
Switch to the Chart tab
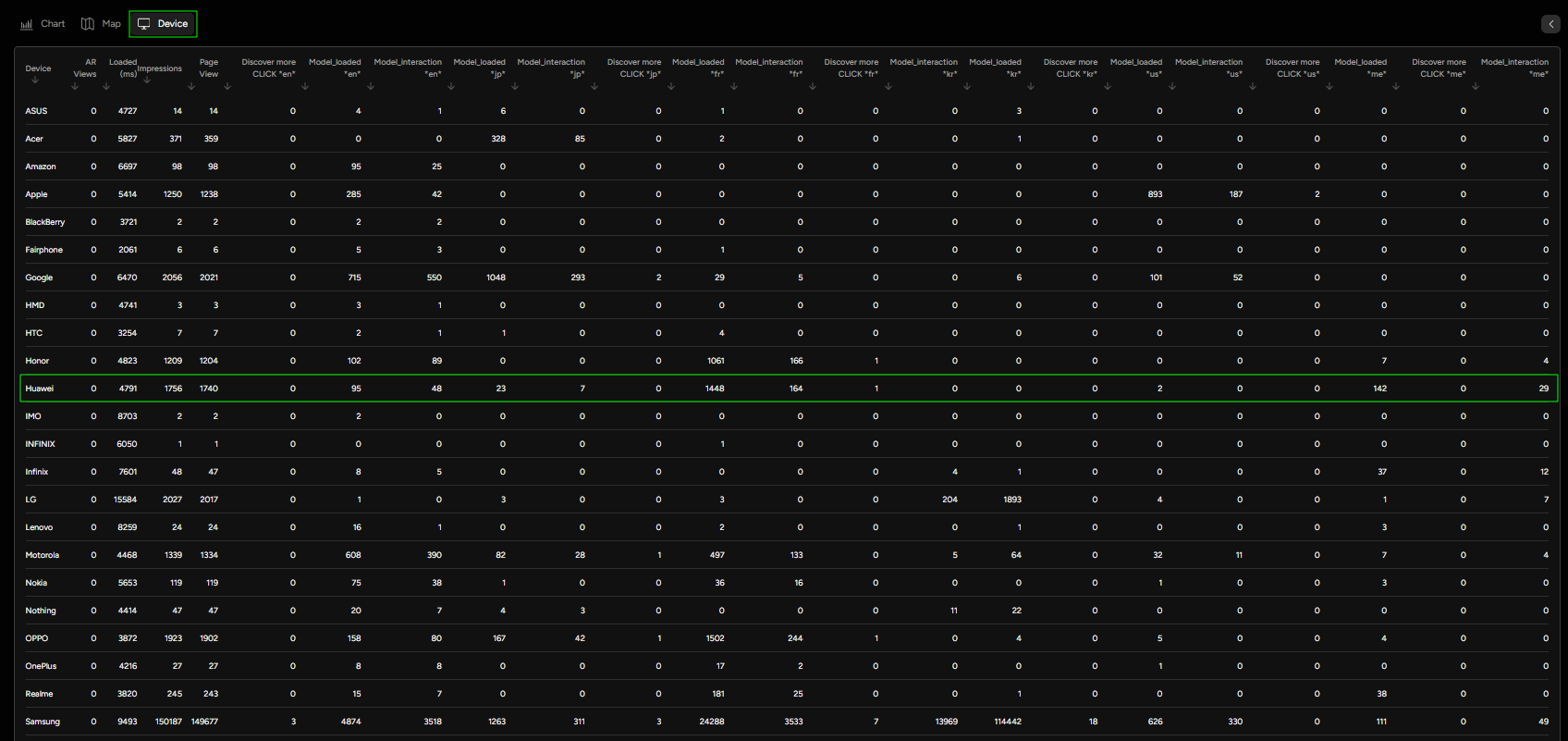pos(43,24)
